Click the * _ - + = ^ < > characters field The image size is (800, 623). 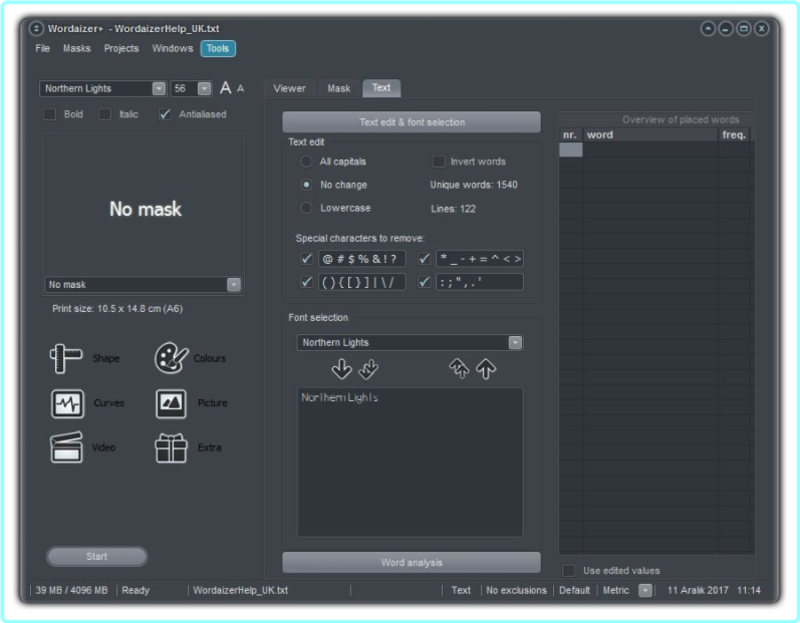[480, 259]
